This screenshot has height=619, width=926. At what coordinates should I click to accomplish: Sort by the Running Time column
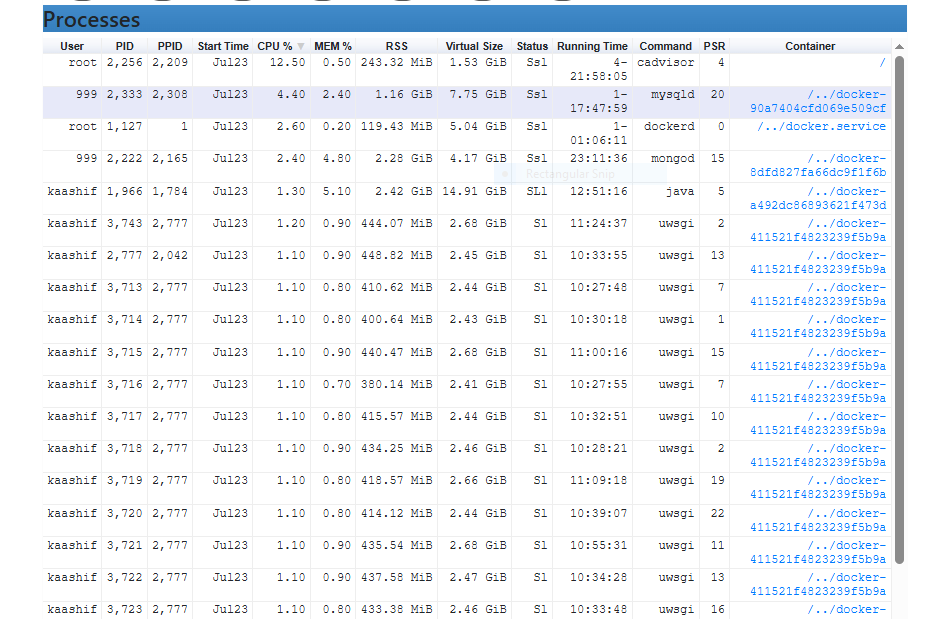592,46
